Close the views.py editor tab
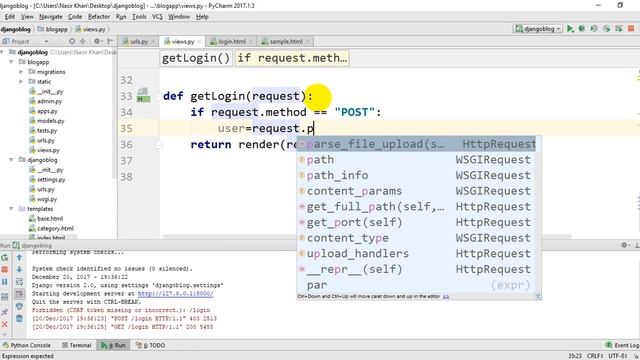640x360 pixels. coord(199,42)
